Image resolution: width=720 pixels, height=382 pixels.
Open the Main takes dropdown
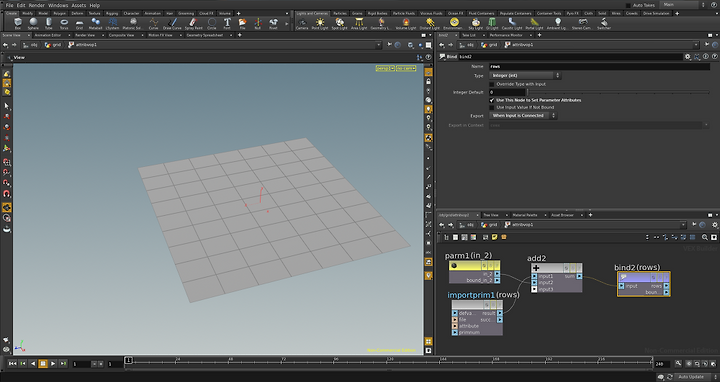click(683, 5)
